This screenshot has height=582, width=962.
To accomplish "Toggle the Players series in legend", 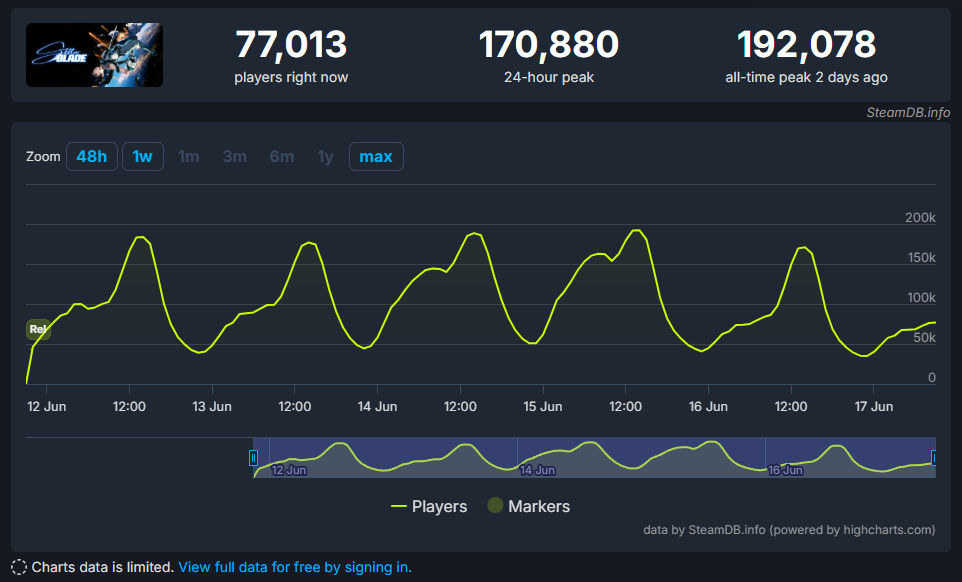I will [x=429, y=506].
